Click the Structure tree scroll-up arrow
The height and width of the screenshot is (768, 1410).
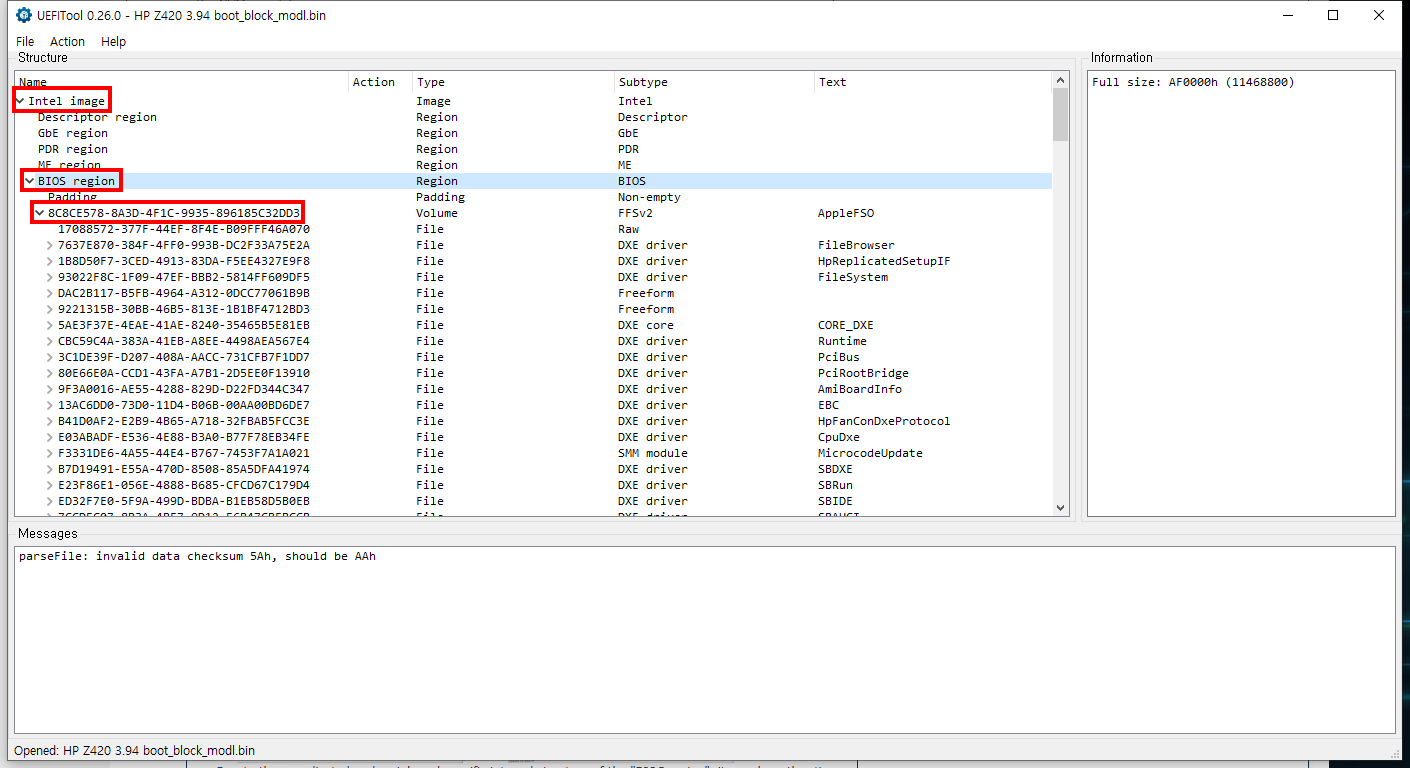[1061, 80]
